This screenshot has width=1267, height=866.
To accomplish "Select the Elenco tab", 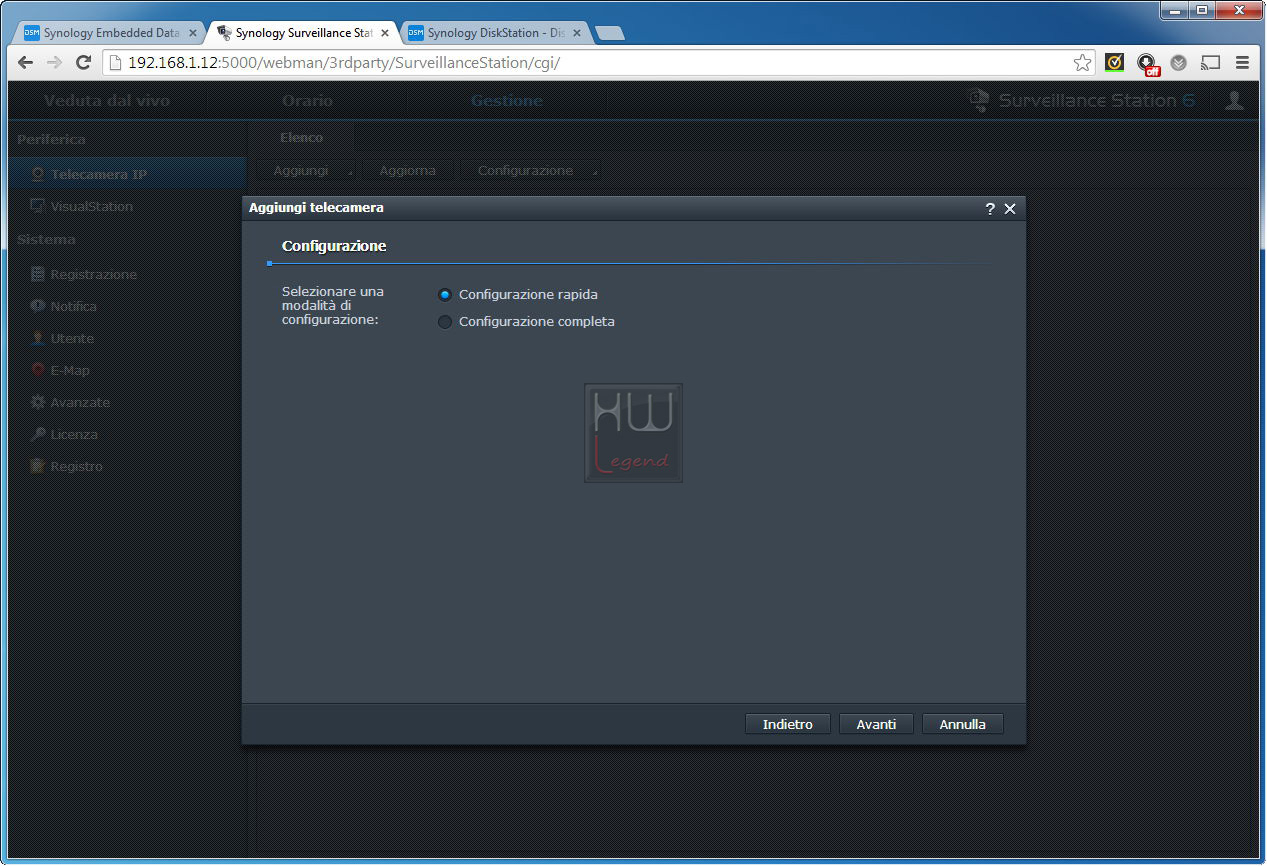I will click(301, 138).
